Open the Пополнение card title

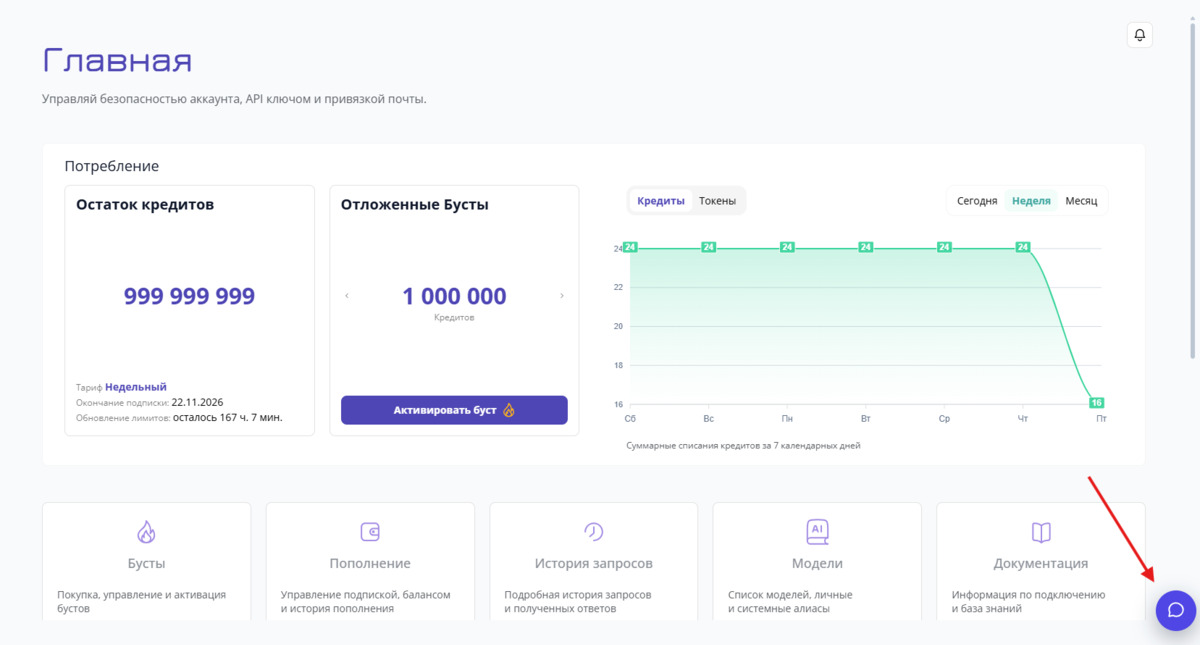[x=370, y=563]
